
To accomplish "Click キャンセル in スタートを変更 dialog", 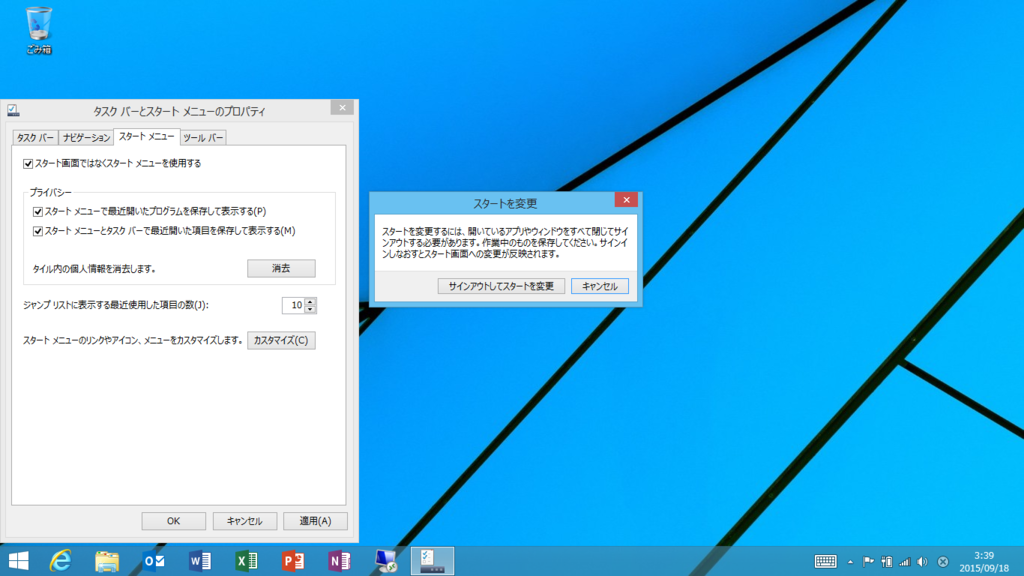I will click(600, 286).
